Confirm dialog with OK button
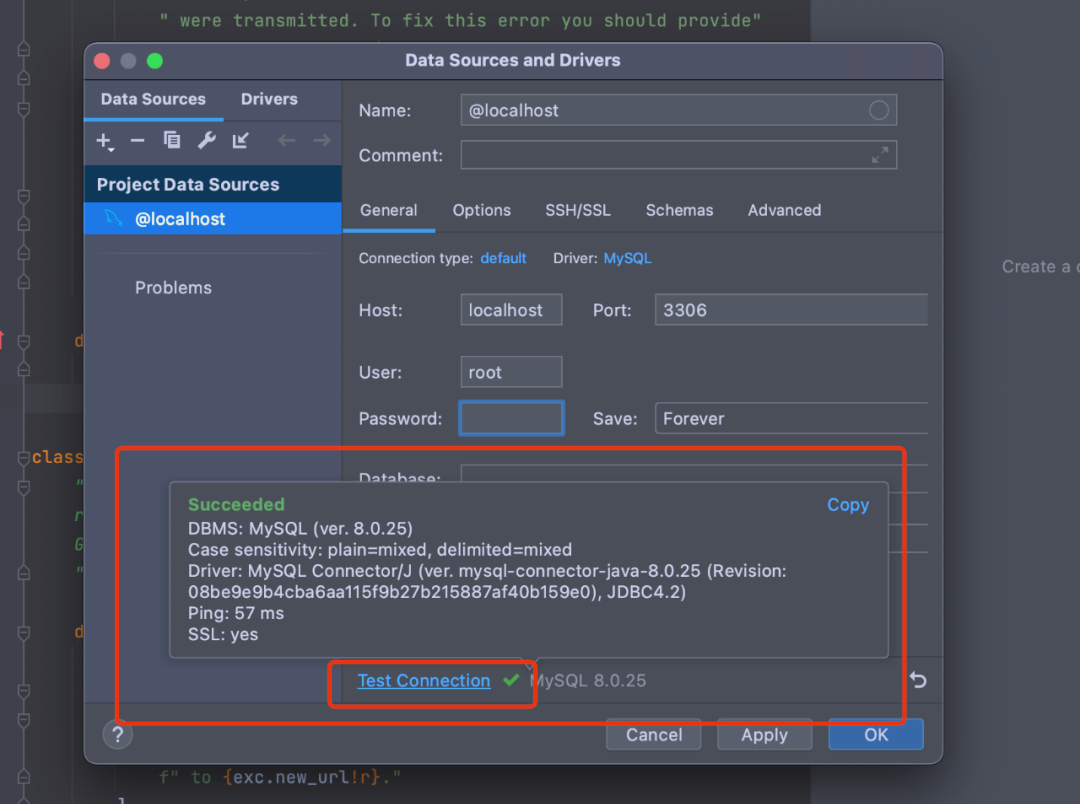The height and width of the screenshot is (804, 1080). point(875,734)
